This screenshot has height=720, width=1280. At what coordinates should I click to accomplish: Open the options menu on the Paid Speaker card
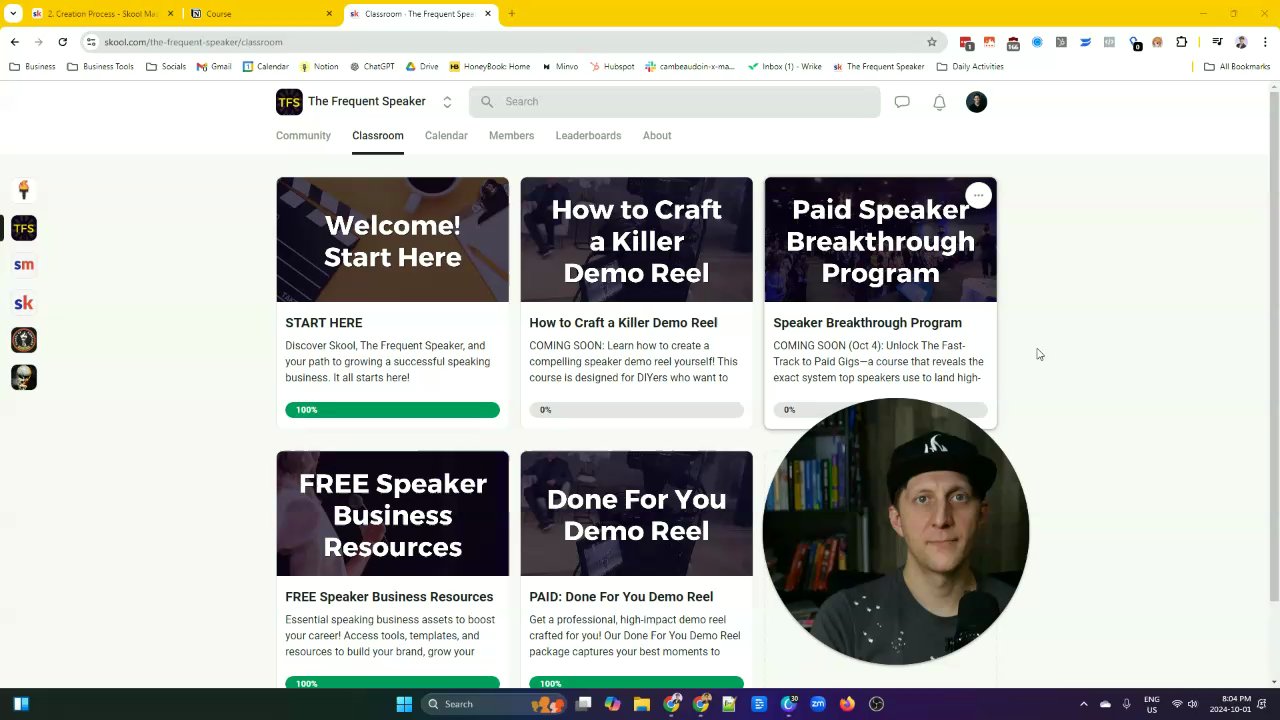point(978,195)
